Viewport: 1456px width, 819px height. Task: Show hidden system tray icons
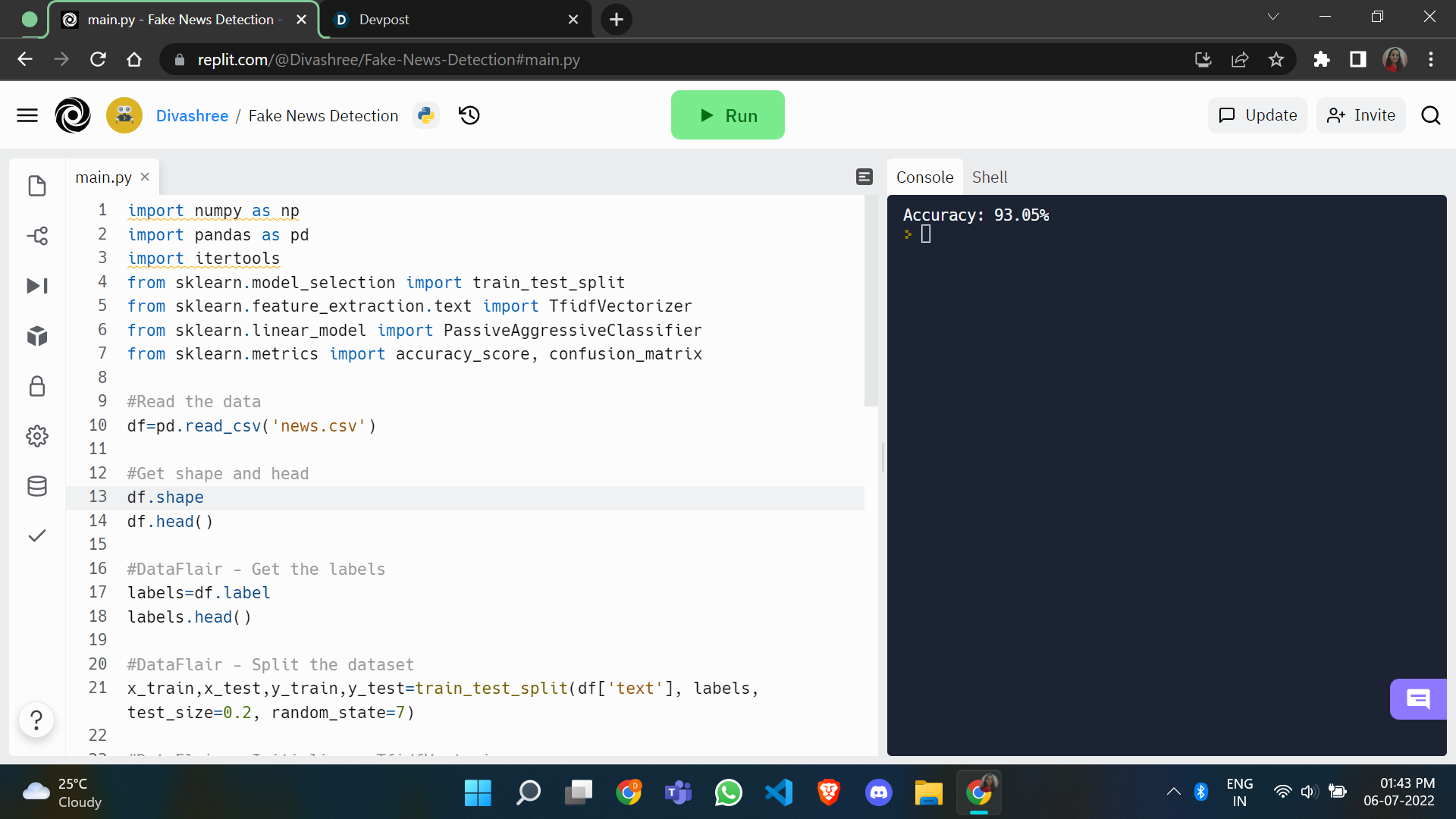point(1173,792)
